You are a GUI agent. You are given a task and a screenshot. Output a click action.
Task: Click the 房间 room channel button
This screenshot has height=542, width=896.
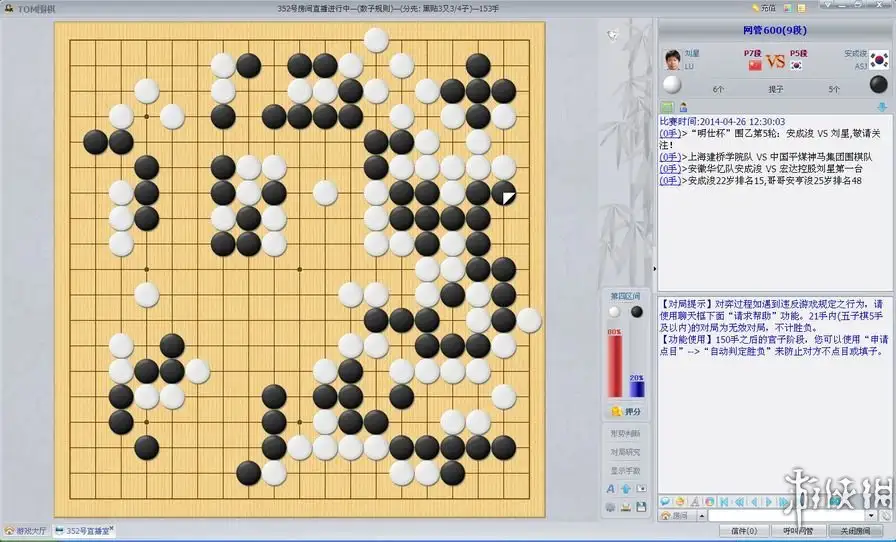[x=677, y=516]
